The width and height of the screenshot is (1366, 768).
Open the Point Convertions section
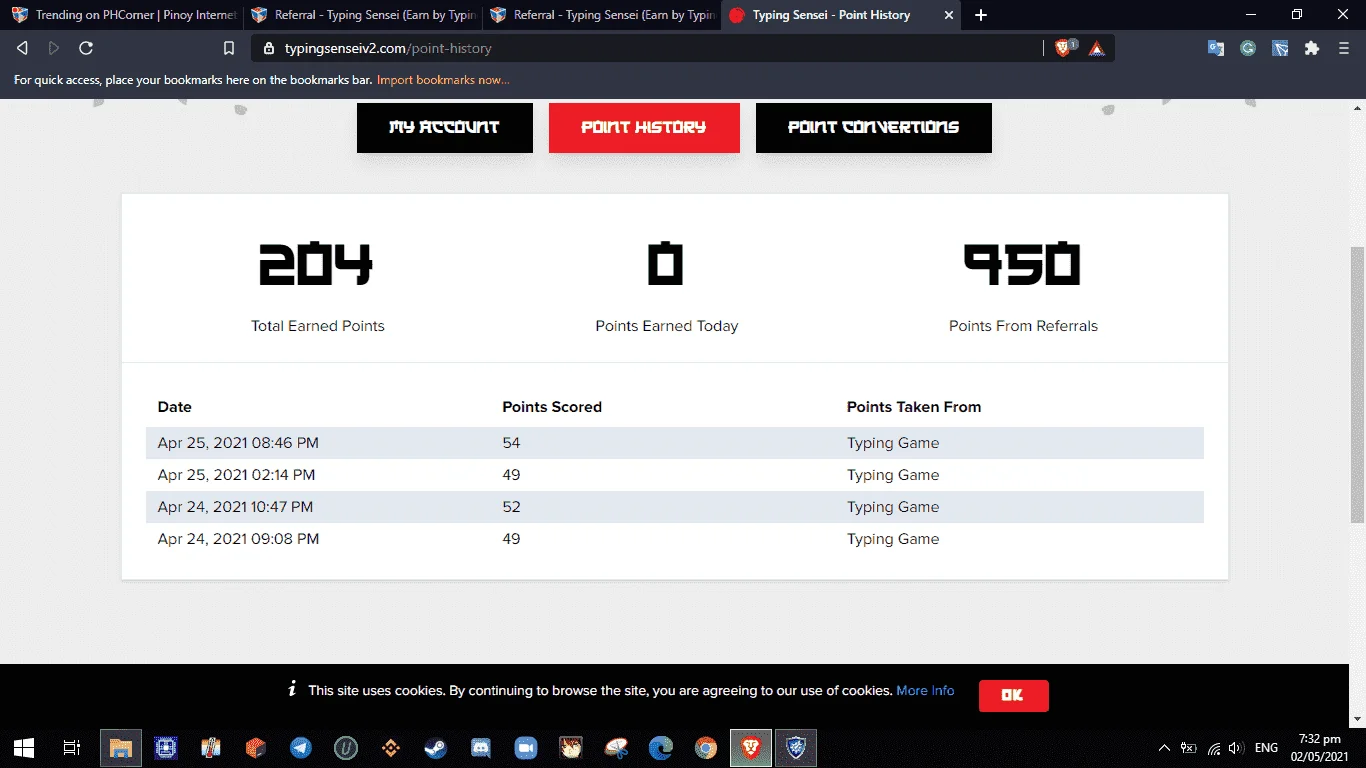(x=873, y=127)
